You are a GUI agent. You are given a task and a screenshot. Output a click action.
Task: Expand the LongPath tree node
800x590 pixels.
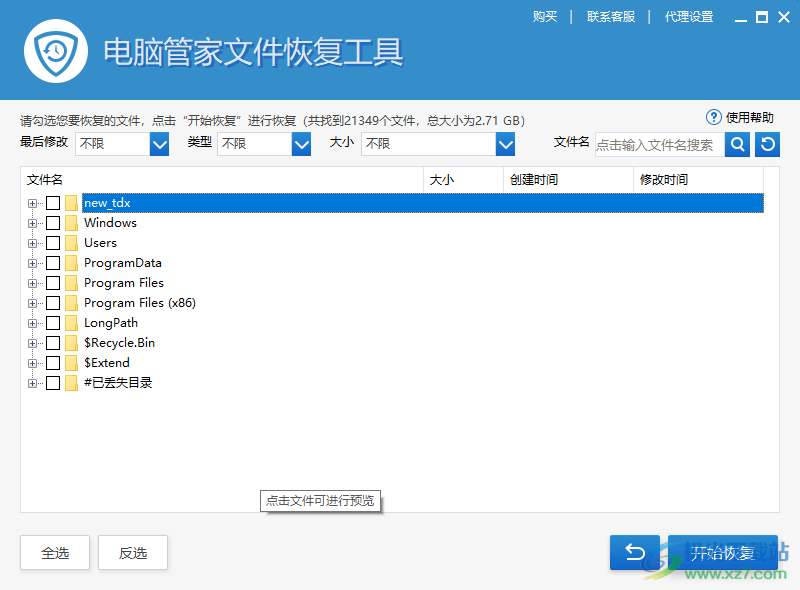coord(32,323)
